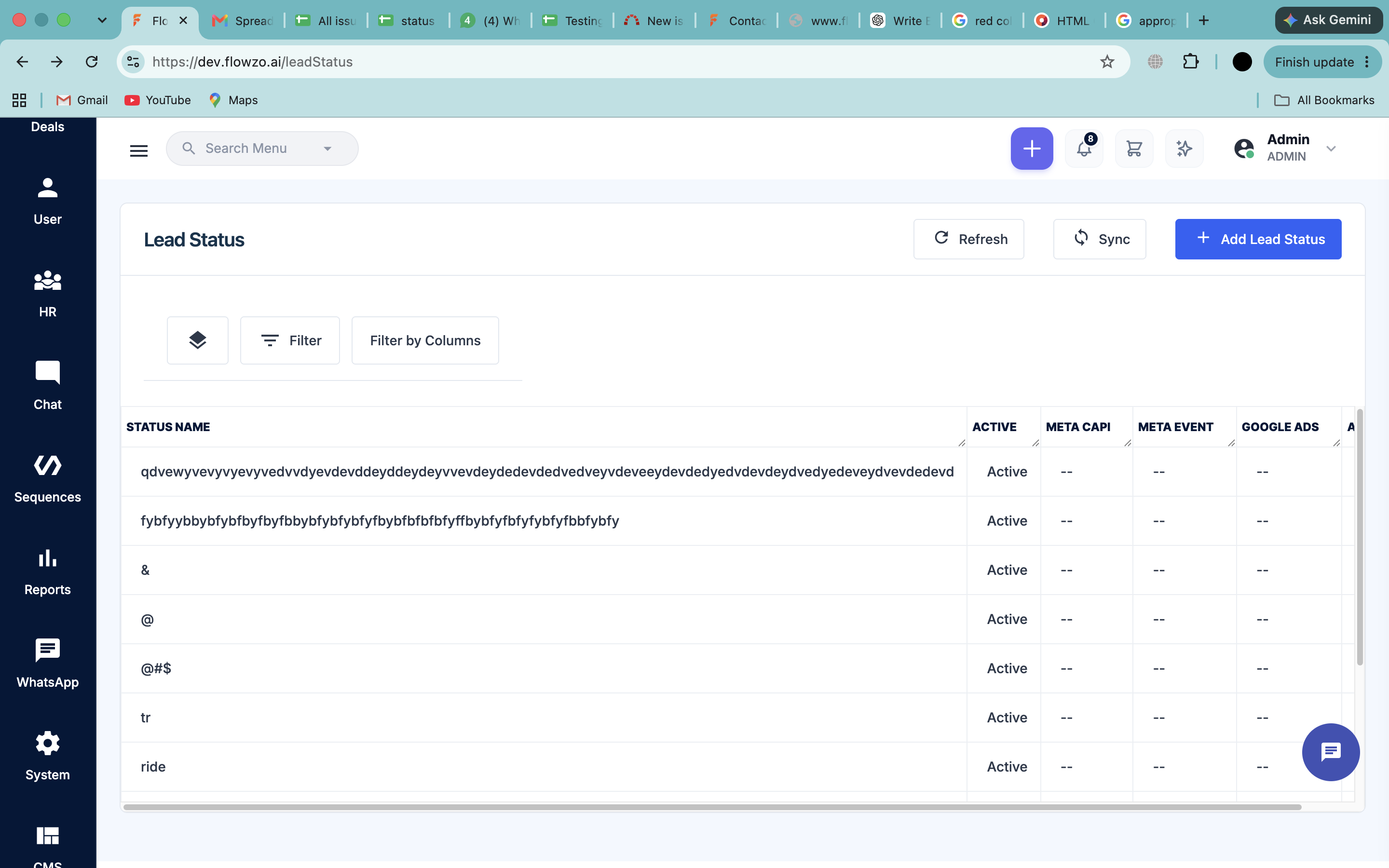Screen dimensions: 1389x868
Task: Click the AI sparkle icon
Action: pos(1184,149)
